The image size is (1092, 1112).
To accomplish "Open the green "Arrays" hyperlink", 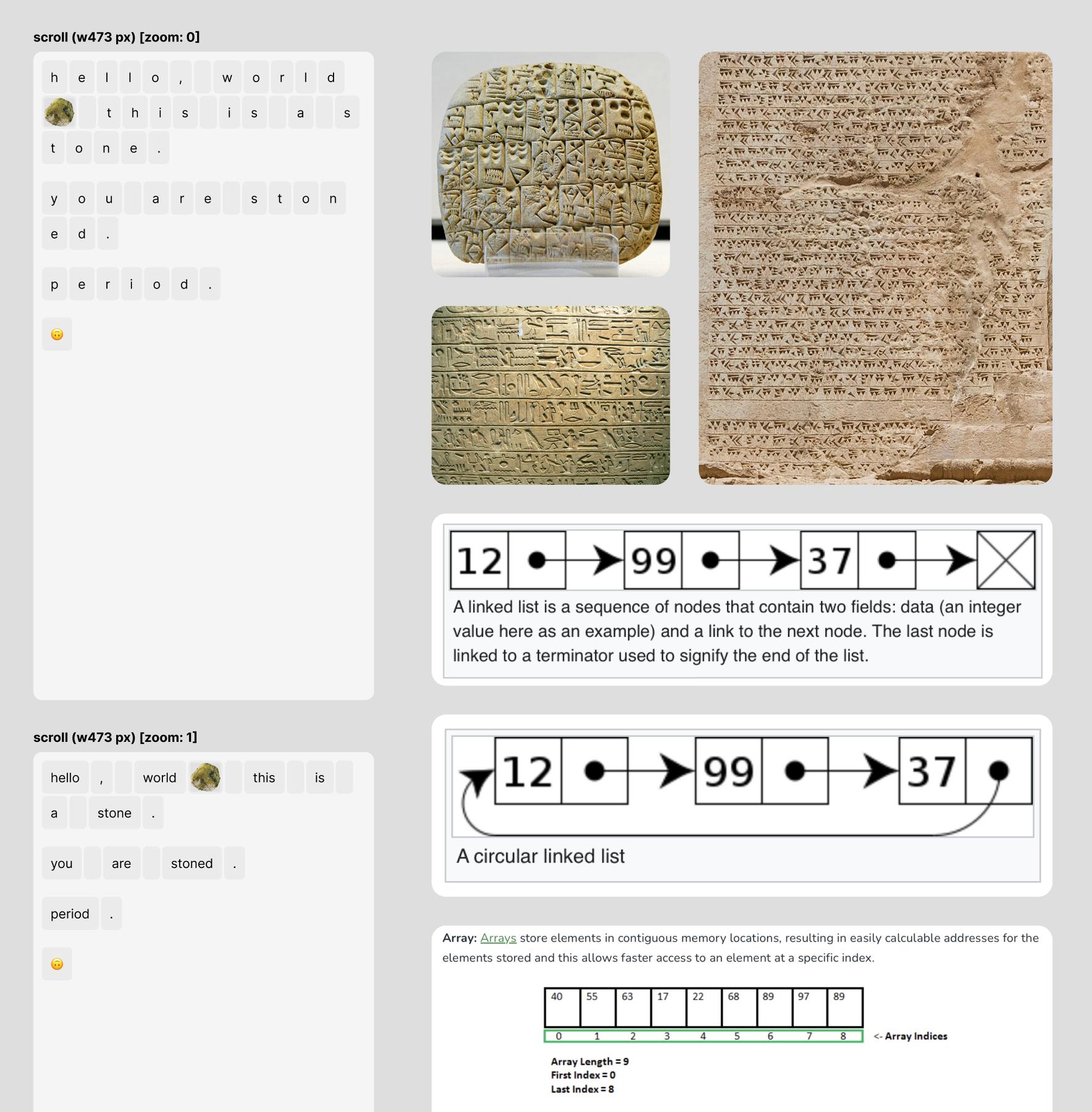I will [x=498, y=938].
